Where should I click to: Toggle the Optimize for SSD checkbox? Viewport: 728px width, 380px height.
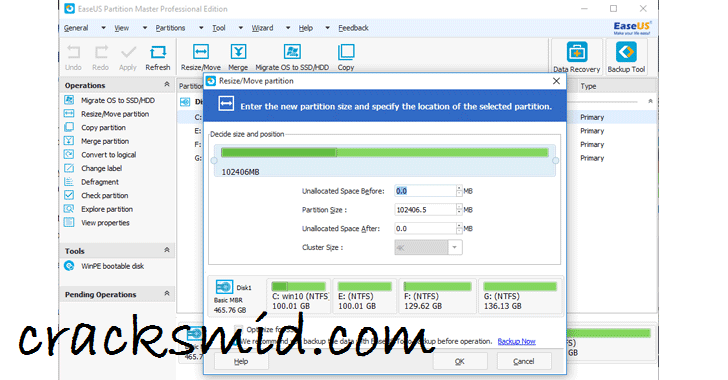[x=238, y=329]
